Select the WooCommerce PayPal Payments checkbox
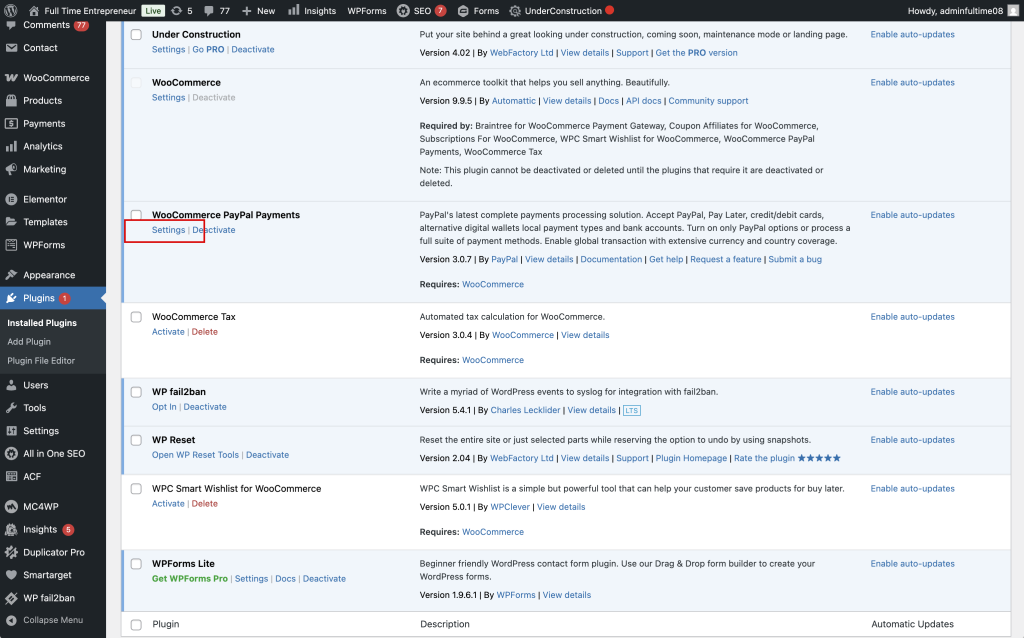 [x=136, y=214]
